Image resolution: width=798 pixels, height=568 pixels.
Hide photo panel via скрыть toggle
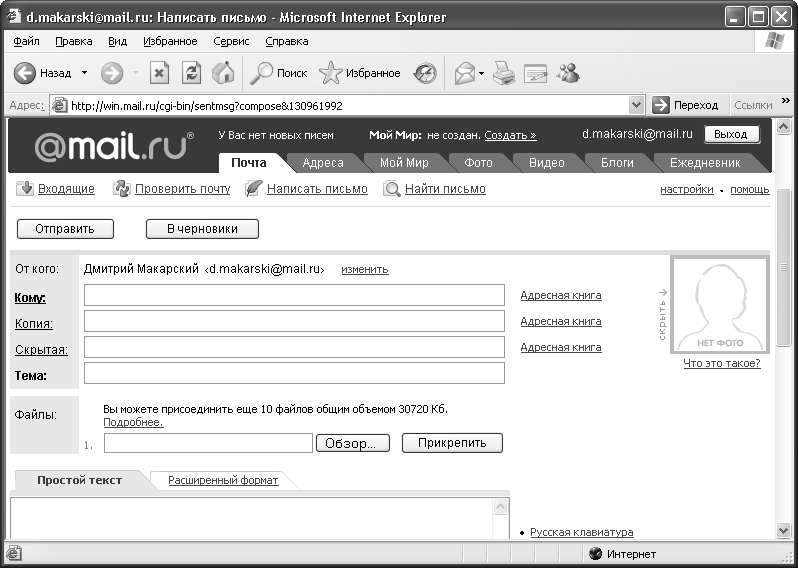pyautogui.click(x=662, y=315)
